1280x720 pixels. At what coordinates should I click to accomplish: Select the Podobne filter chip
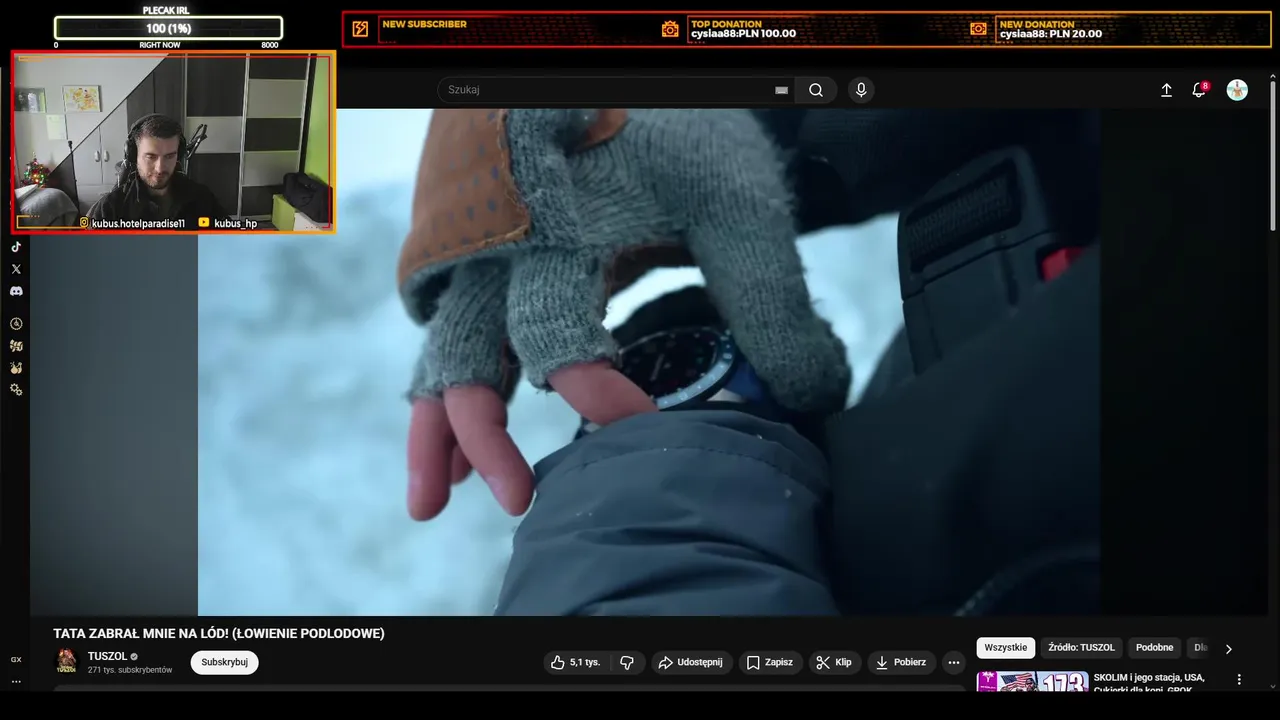(x=1154, y=648)
